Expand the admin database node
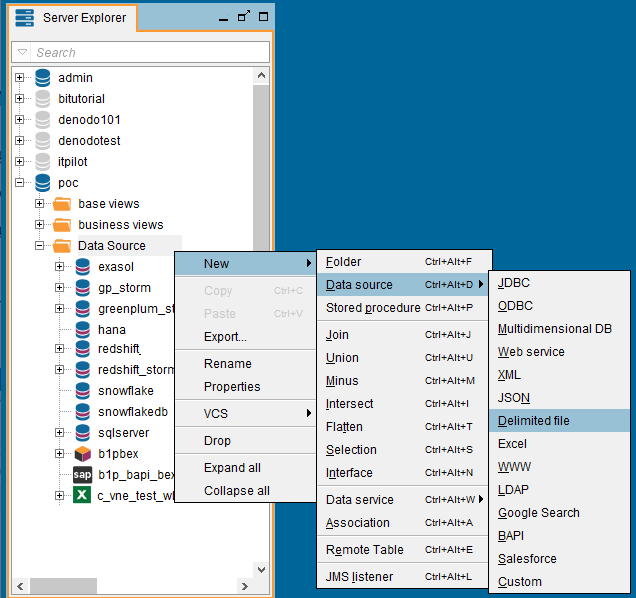The width and height of the screenshot is (636, 598). pyautogui.click(x=19, y=77)
